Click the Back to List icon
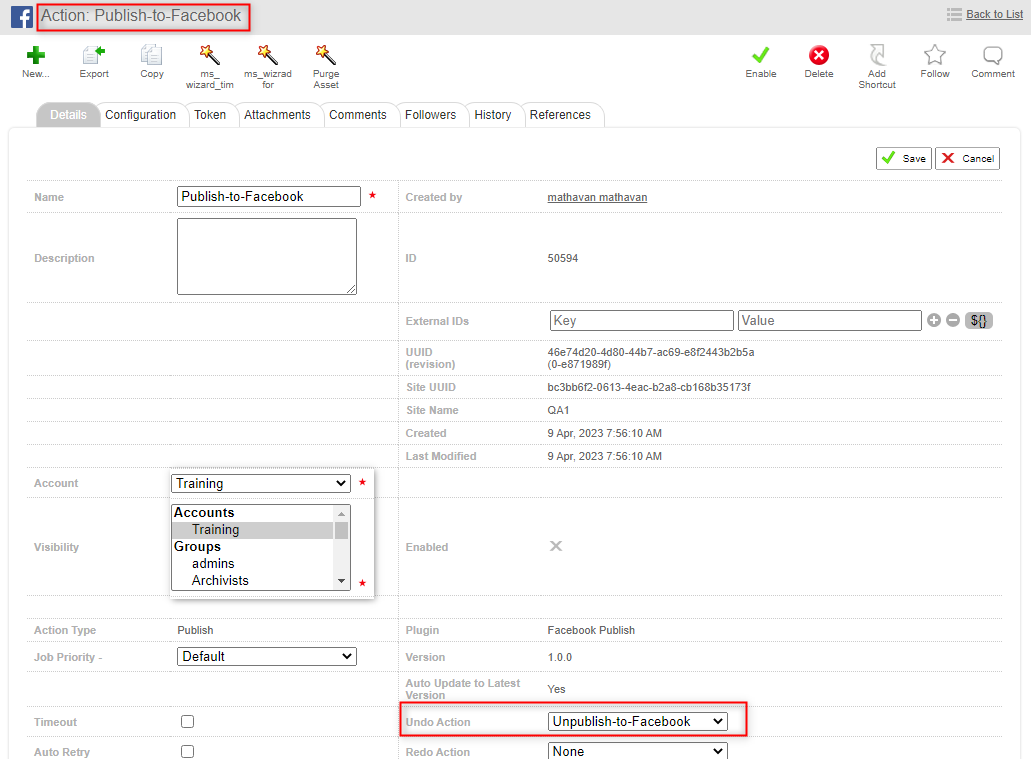 tap(954, 14)
